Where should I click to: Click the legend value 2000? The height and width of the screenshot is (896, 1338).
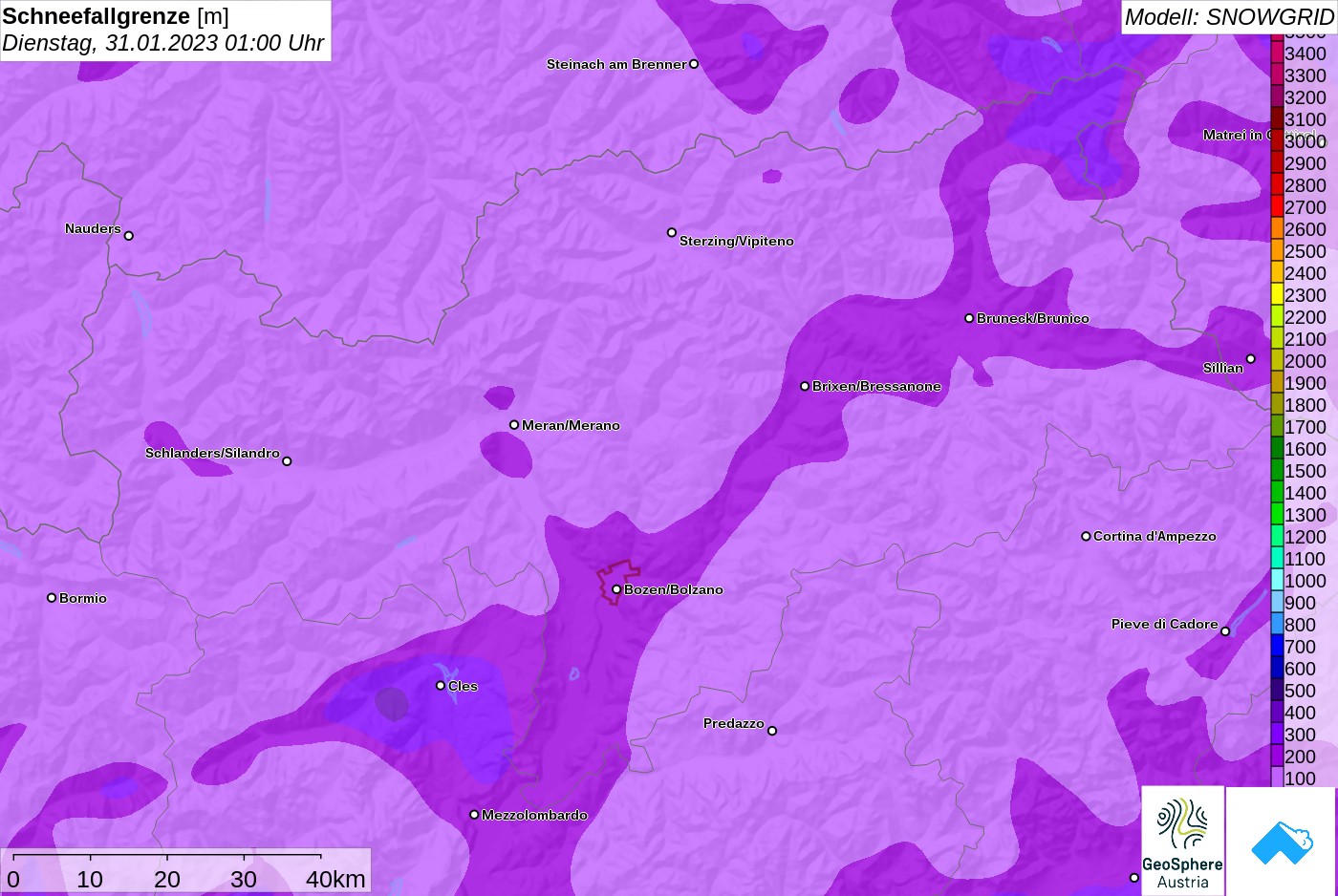pyautogui.click(x=1306, y=361)
